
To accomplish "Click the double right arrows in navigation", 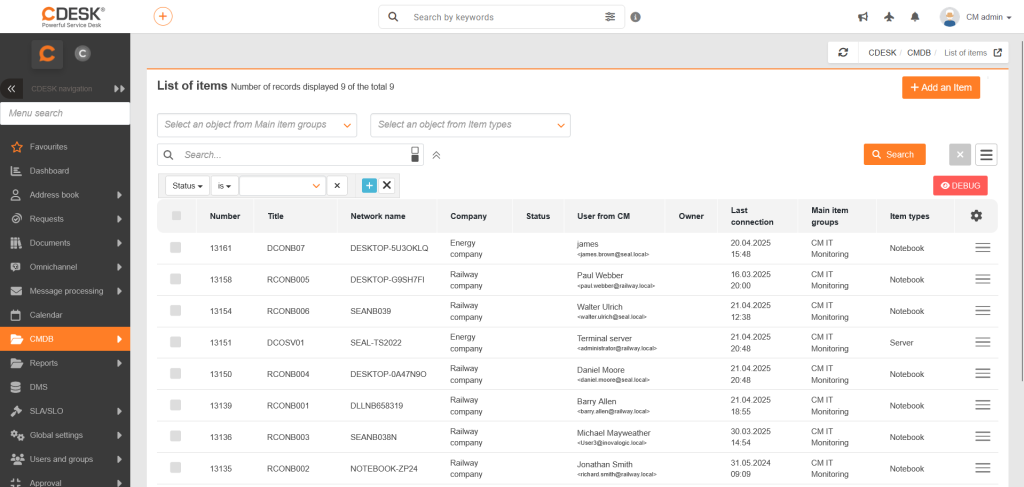I will pyautogui.click(x=119, y=88).
